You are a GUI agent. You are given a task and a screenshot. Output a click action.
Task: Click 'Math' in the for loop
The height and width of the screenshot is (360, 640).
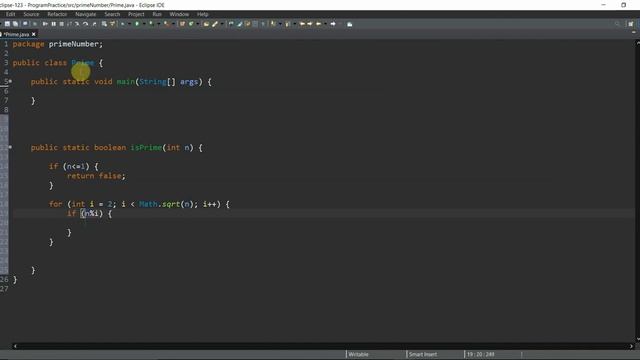148,204
